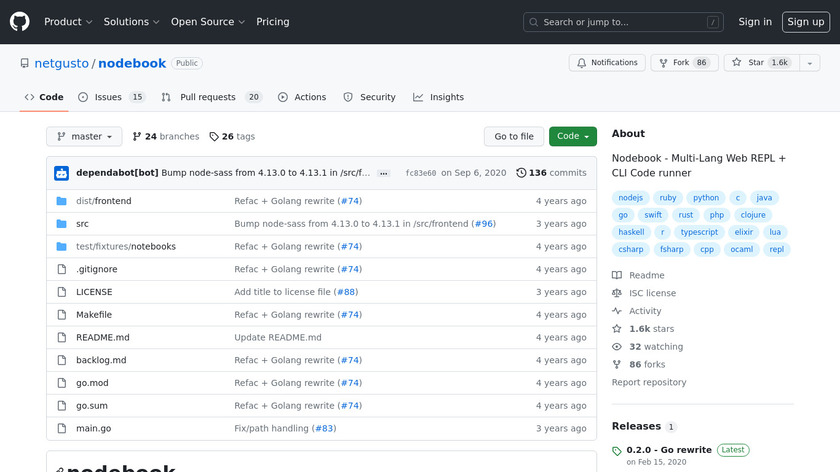Image resolution: width=840 pixels, height=472 pixels.
Task: Click the dependabot avatar icon
Action: click(x=61, y=173)
